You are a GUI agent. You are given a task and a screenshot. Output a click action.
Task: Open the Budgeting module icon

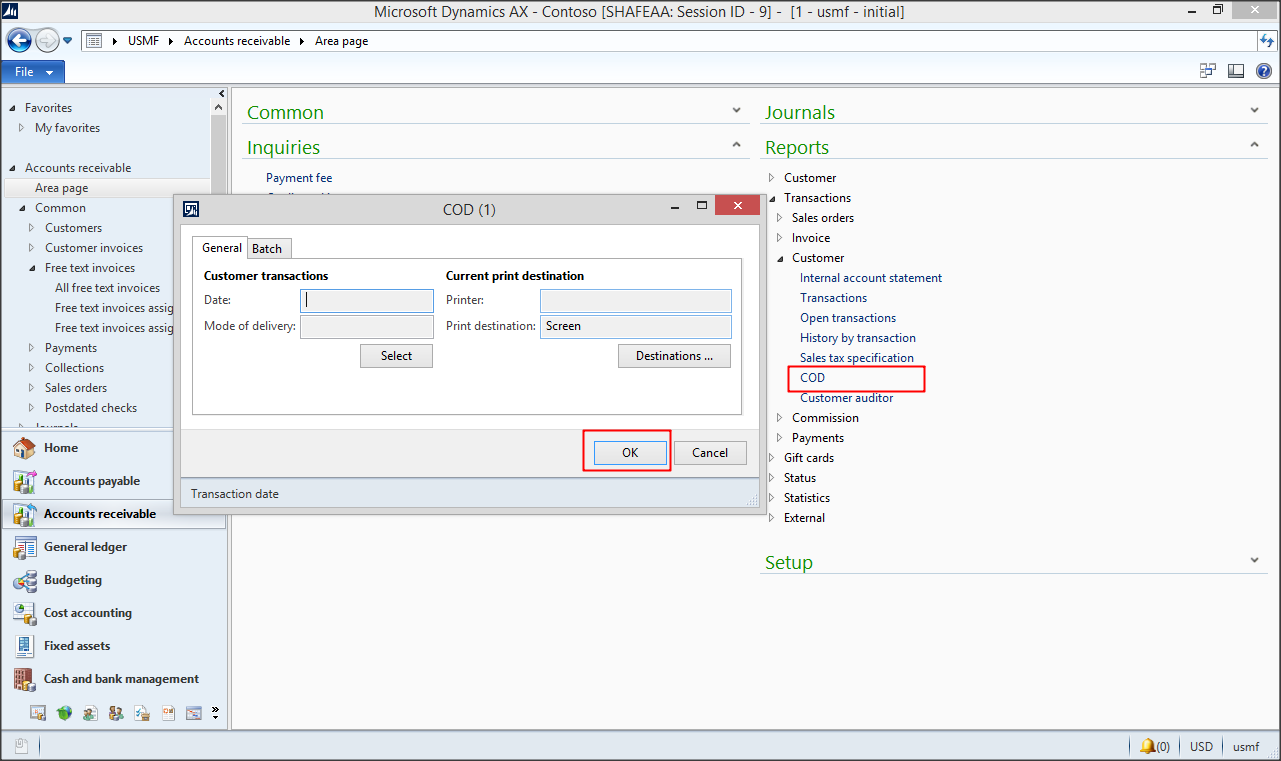pos(24,580)
